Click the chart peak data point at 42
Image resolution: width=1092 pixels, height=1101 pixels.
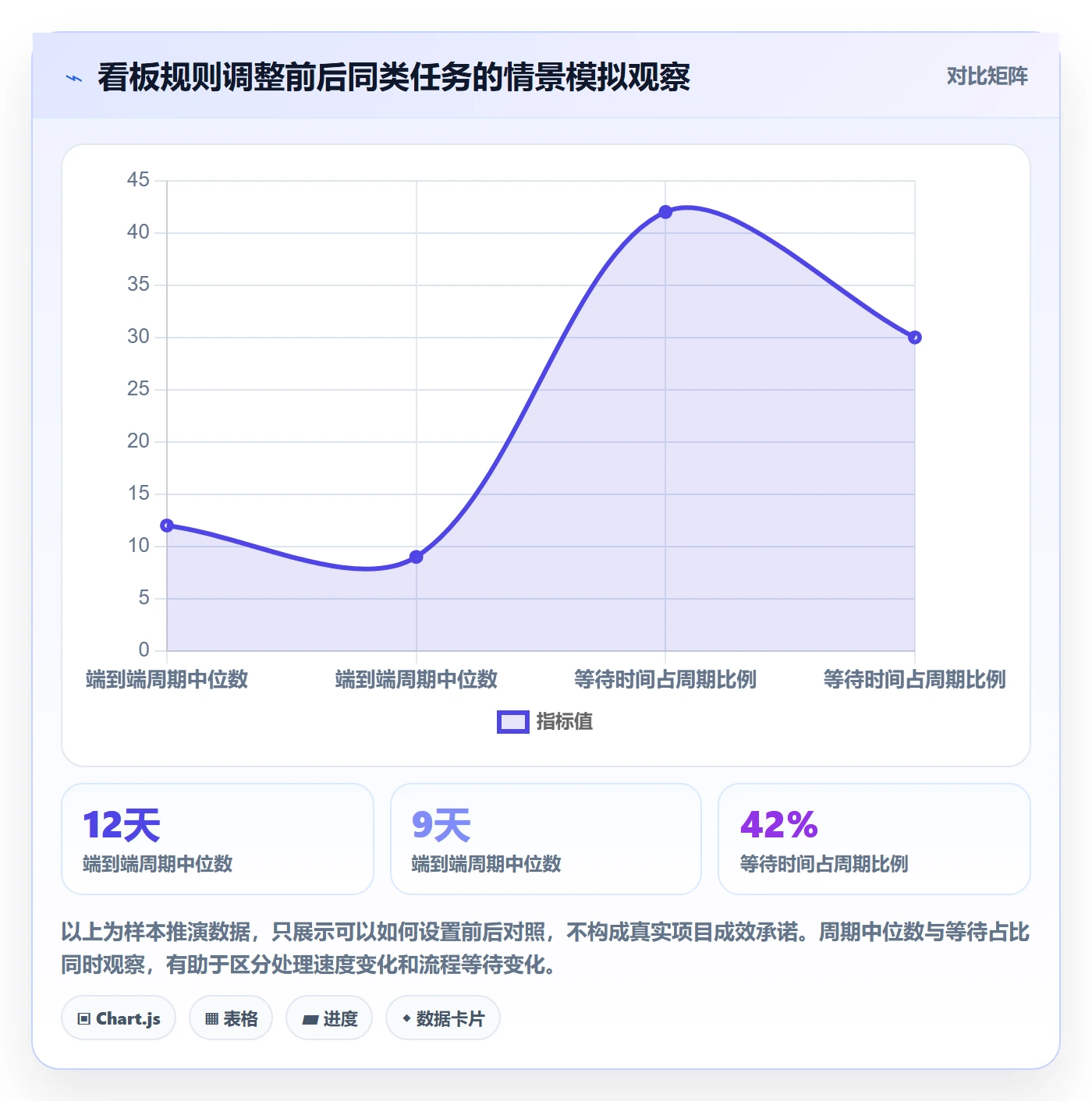(x=665, y=212)
